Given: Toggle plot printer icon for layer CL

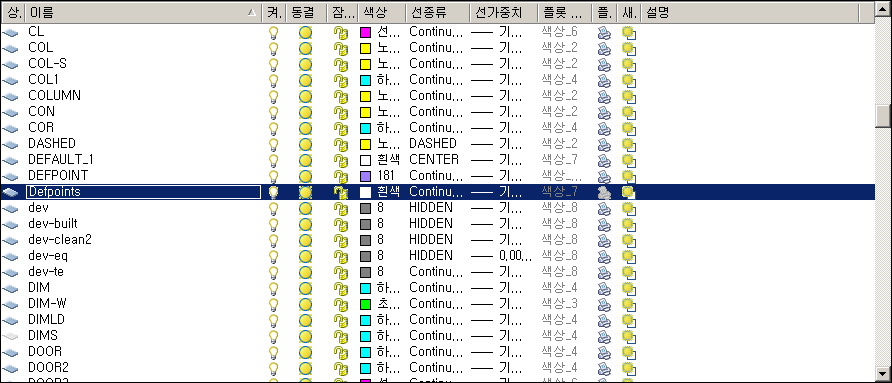Looking at the screenshot, I should [x=604, y=32].
